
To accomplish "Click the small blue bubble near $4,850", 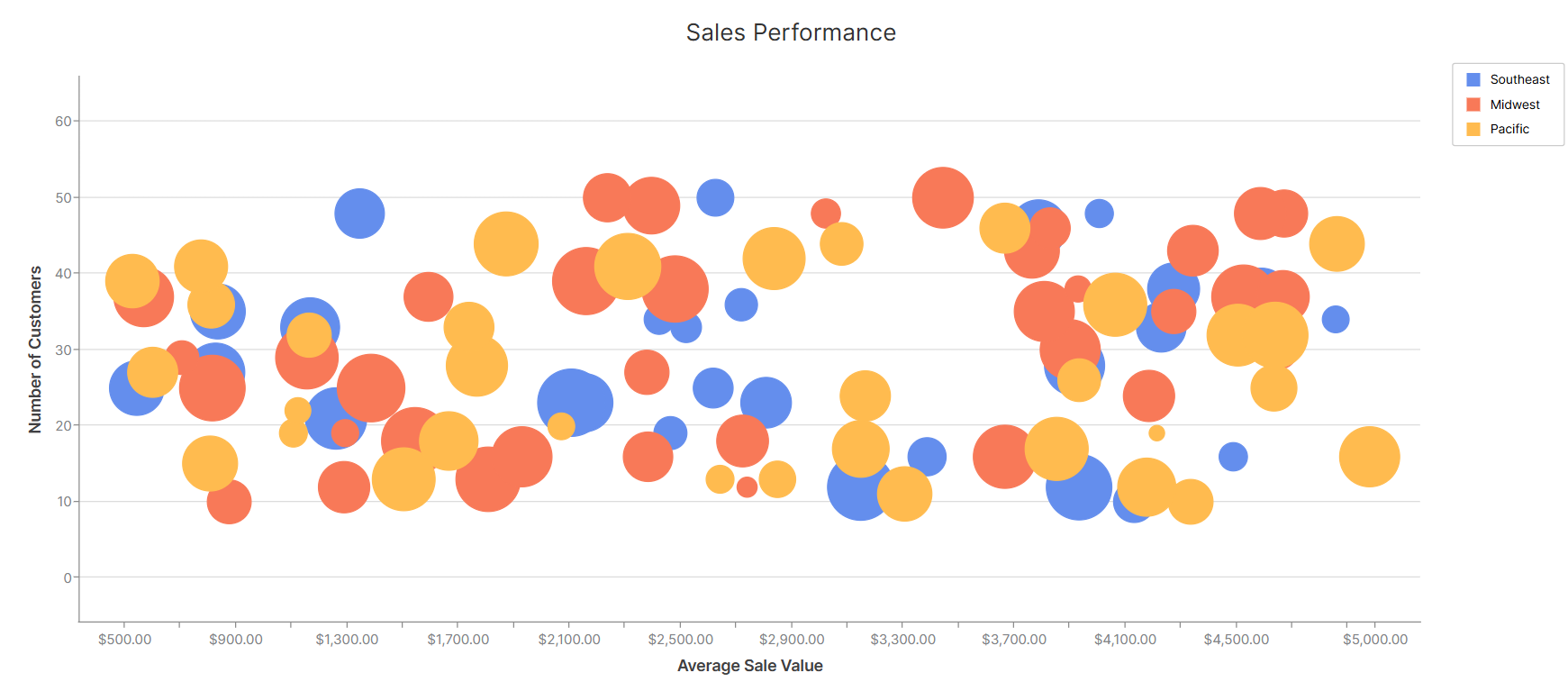I will tap(1335, 319).
